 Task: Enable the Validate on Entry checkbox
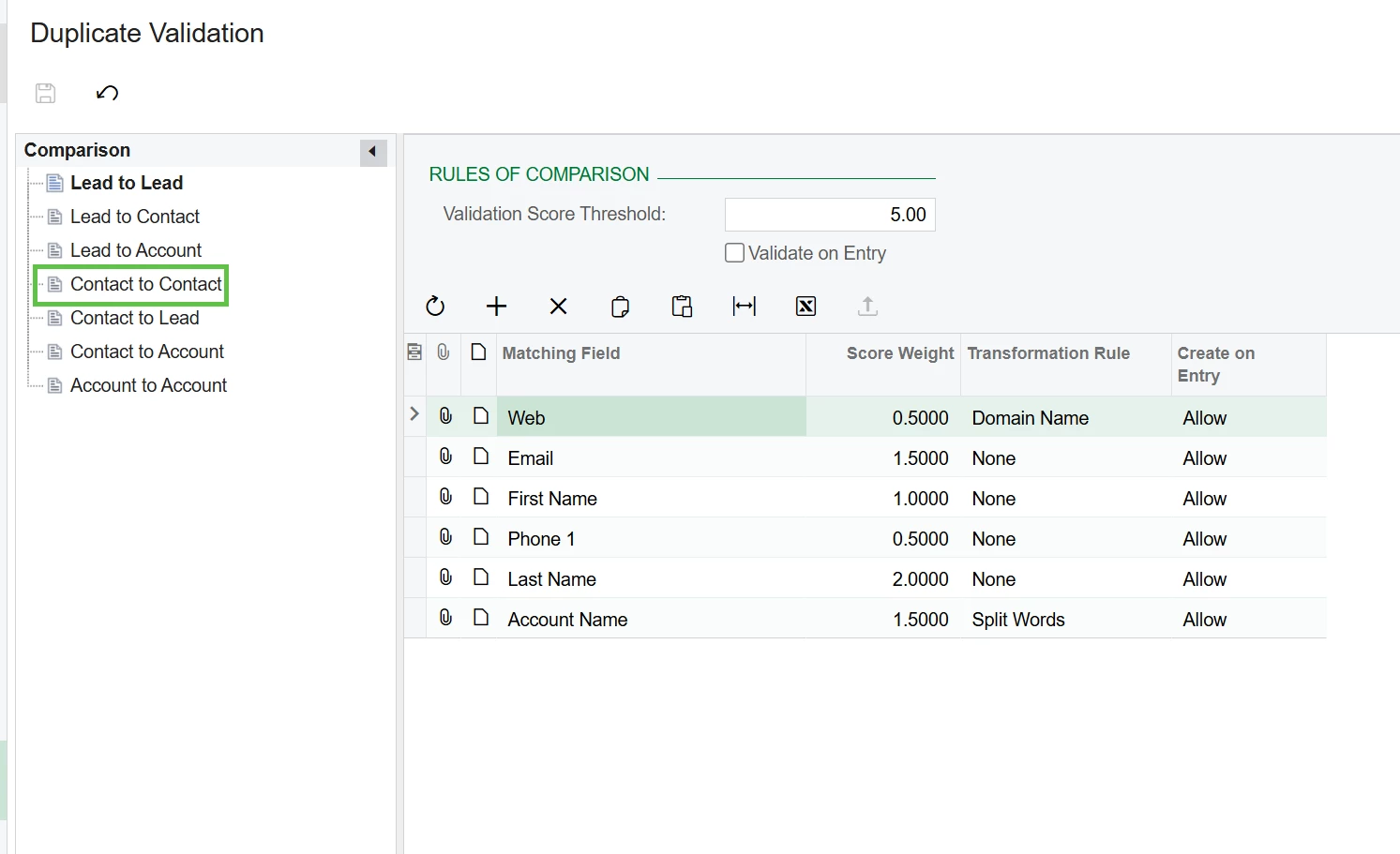pos(735,253)
